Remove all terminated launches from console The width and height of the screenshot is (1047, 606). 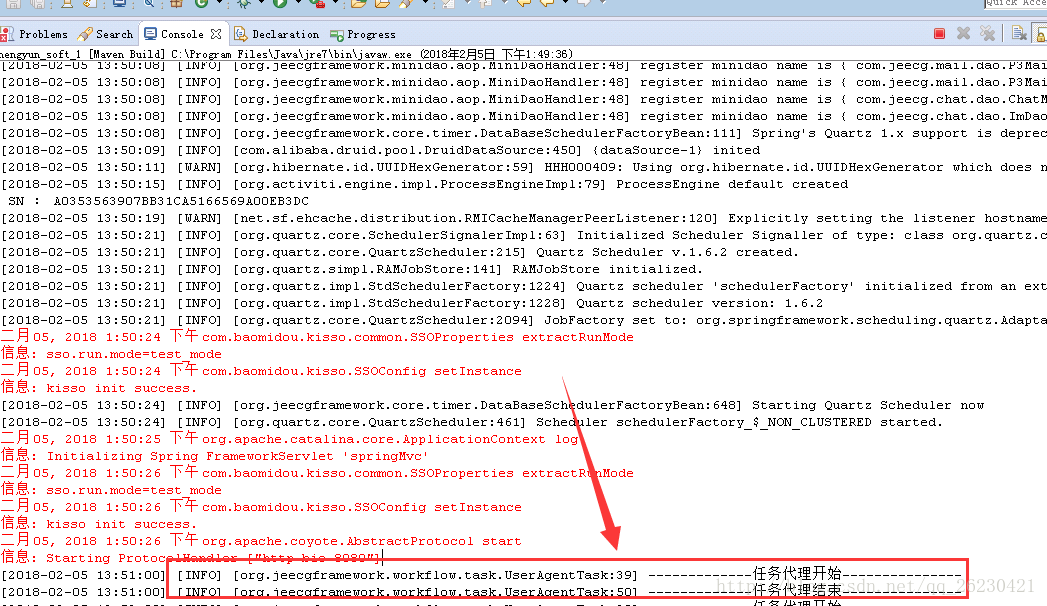(x=987, y=34)
